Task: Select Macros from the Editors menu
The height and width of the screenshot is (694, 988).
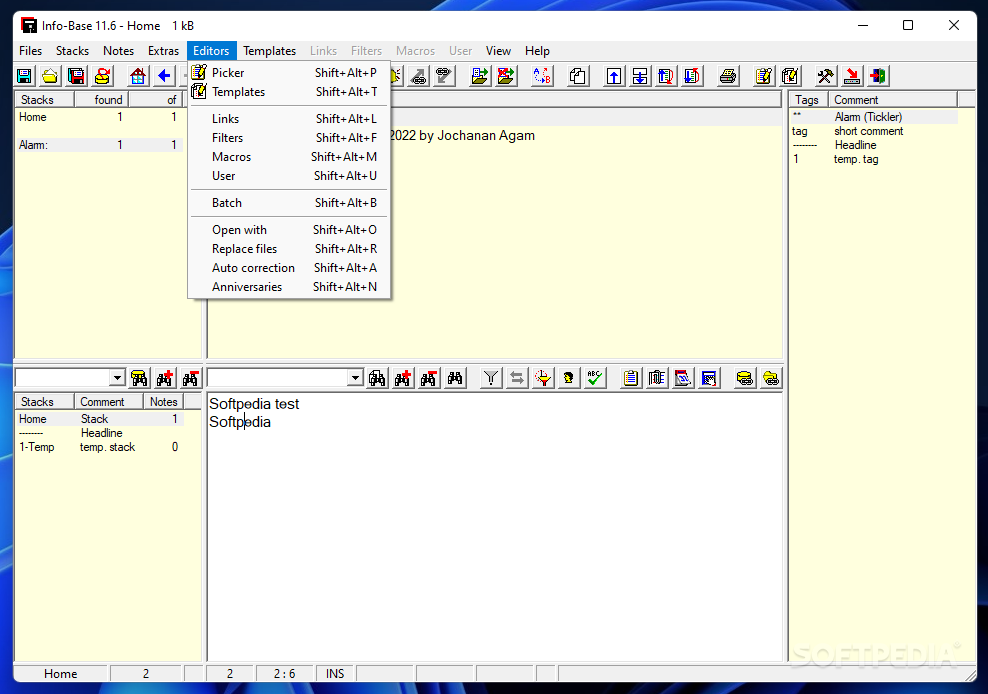Action: point(289,156)
